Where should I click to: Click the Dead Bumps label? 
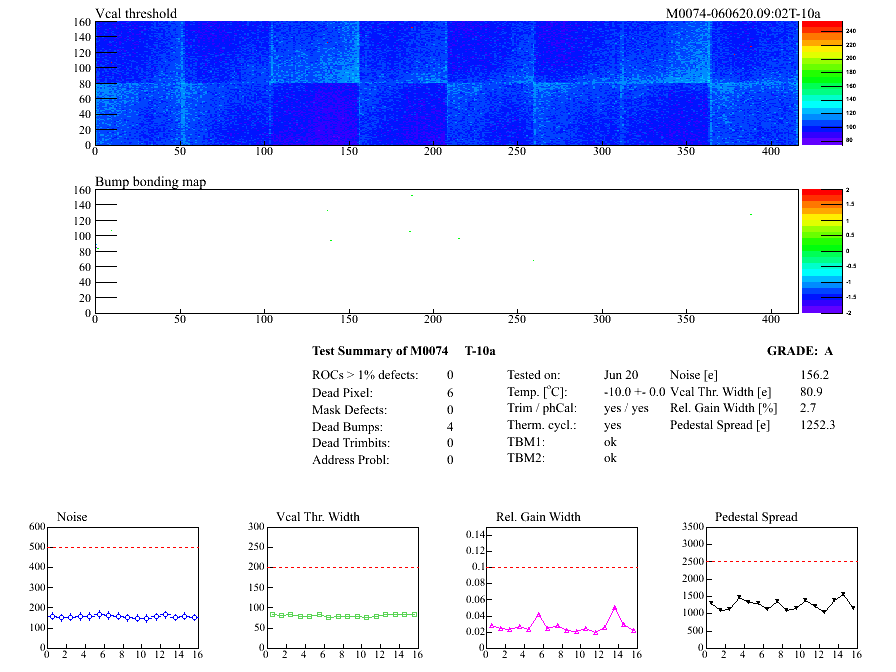click(345, 427)
